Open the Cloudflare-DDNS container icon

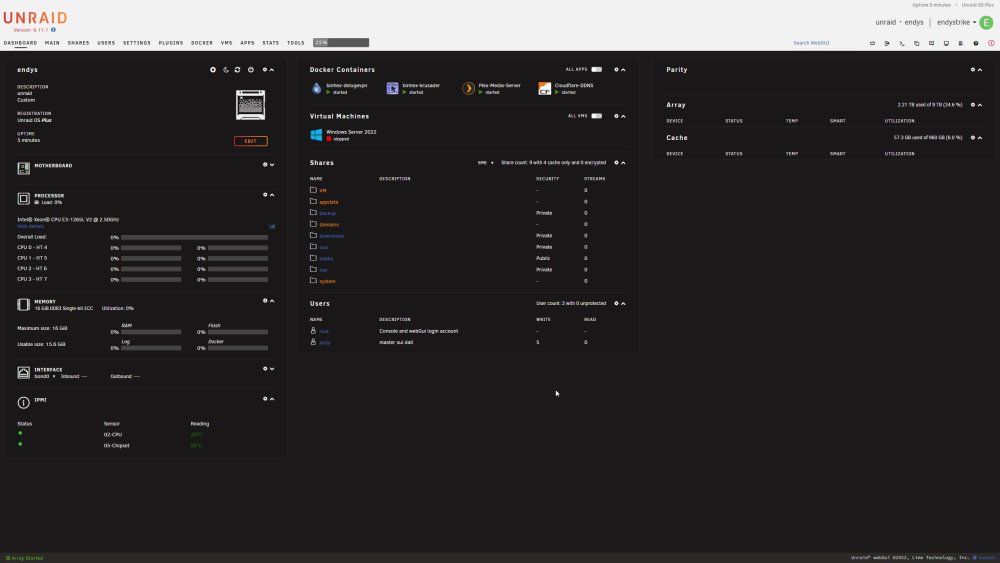(545, 88)
